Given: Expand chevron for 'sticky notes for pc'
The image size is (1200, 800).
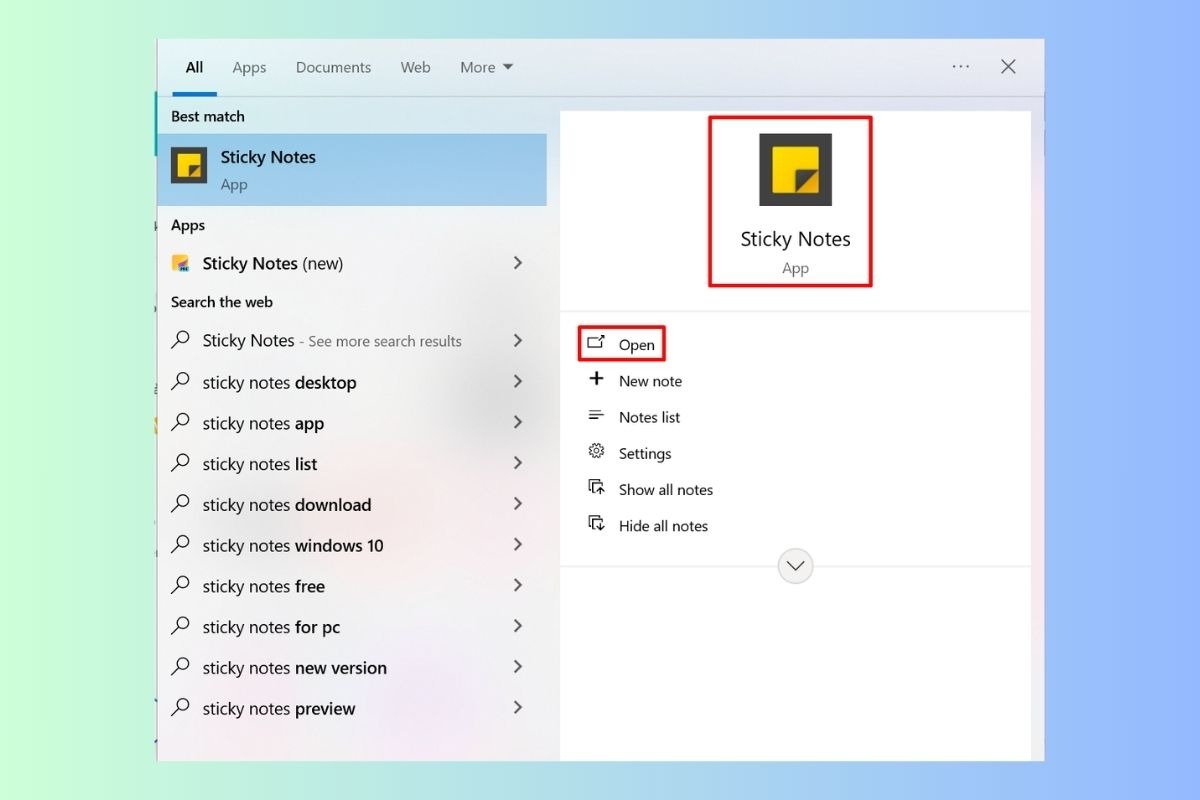Looking at the screenshot, I should tap(518, 626).
